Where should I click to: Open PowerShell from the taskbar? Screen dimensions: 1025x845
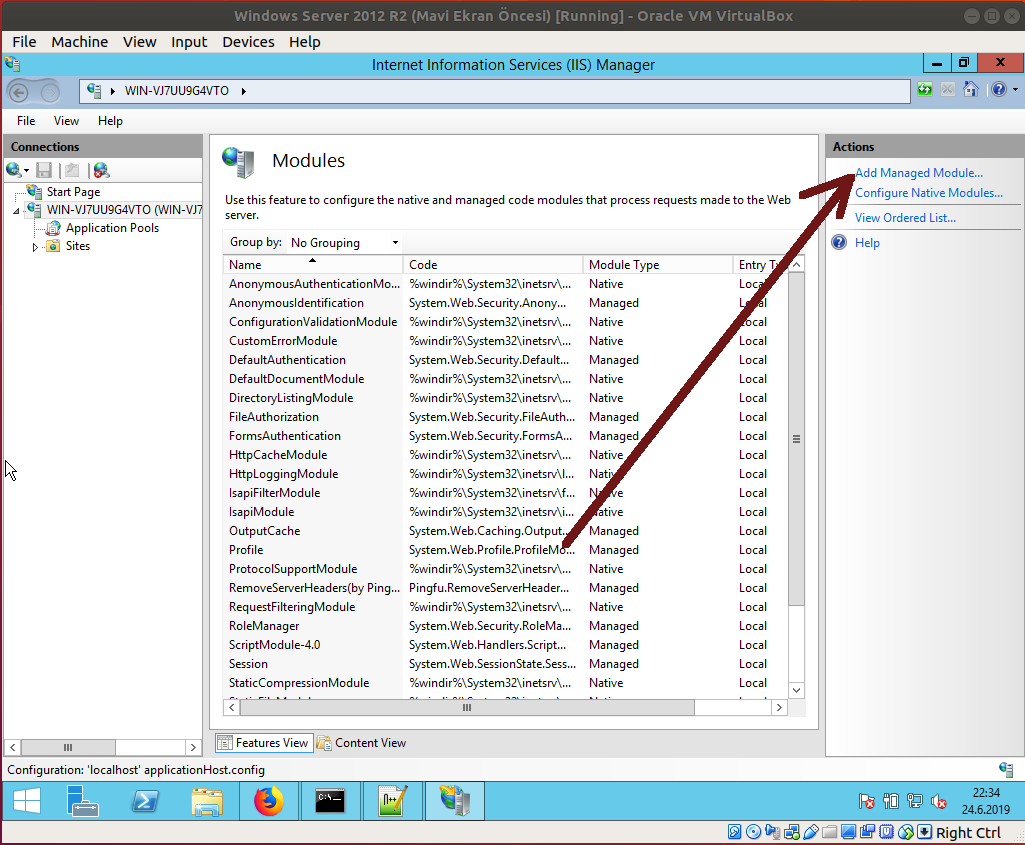coord(145,801)
